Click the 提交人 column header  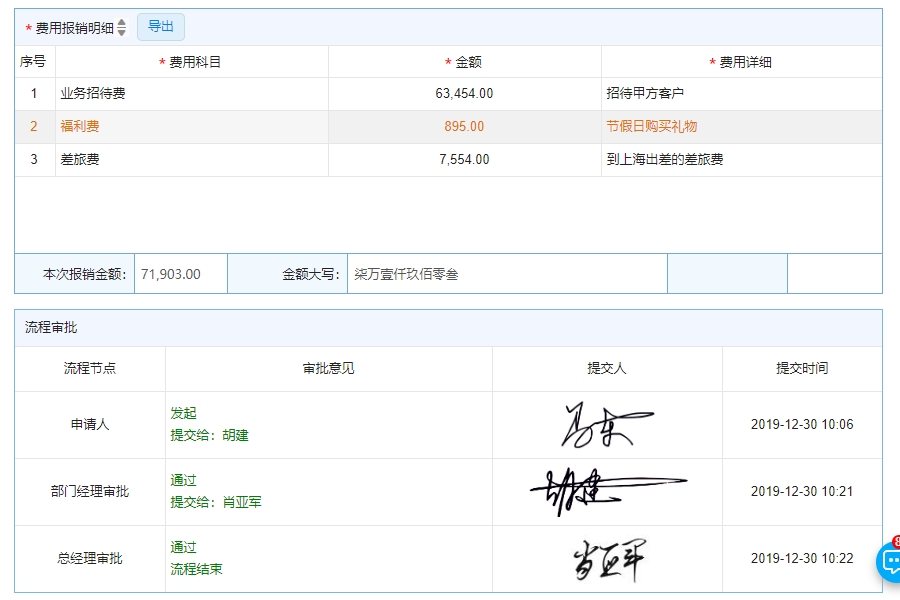607,369
